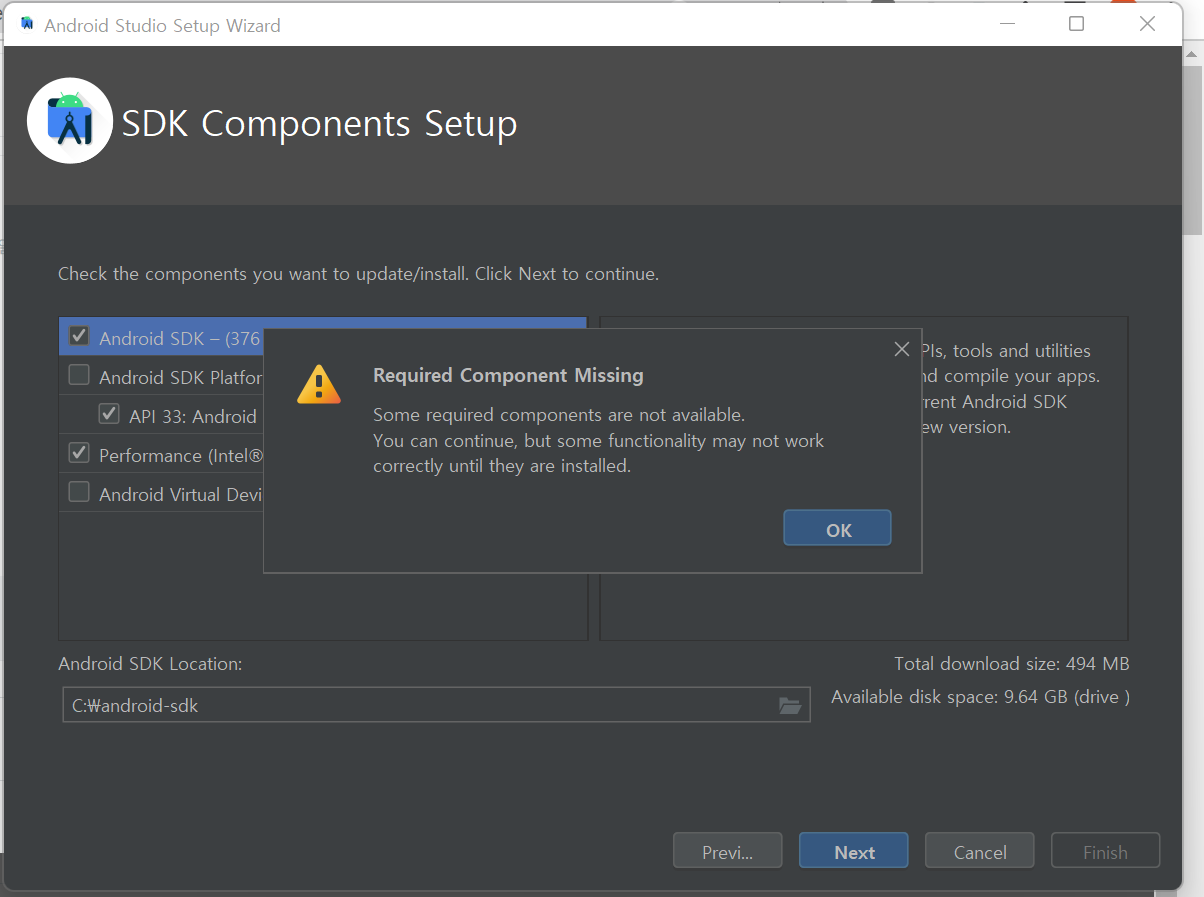
Task: Uncheck the Performance (Intel) checkbox
Action: point(79,453)
